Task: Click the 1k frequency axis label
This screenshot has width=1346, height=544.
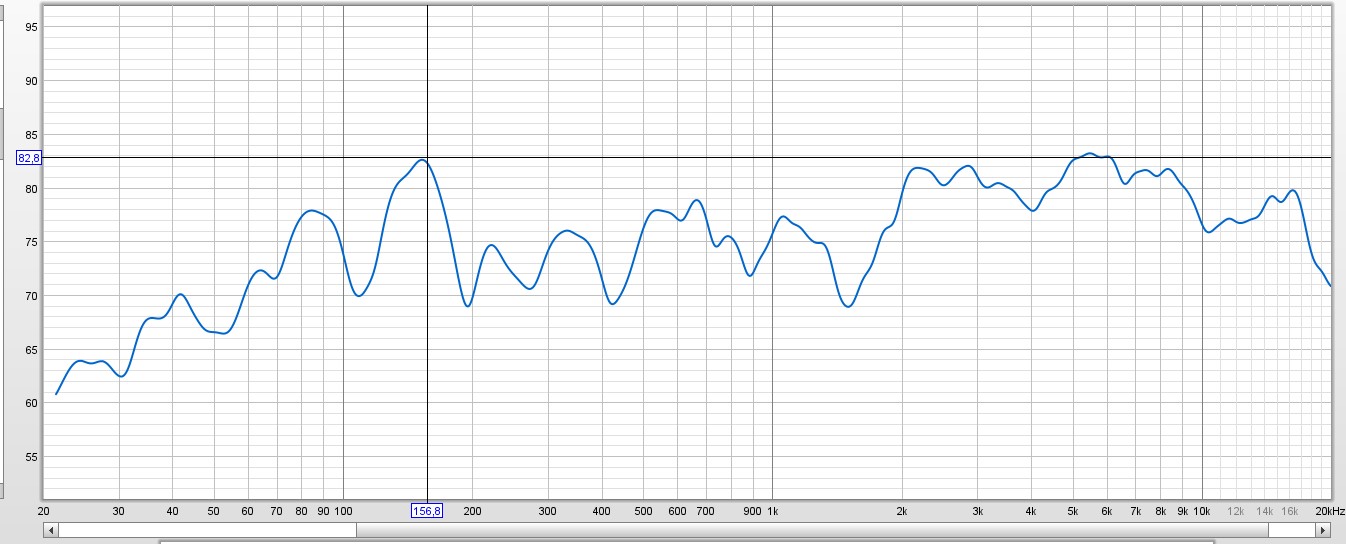Action: [772, 511]
